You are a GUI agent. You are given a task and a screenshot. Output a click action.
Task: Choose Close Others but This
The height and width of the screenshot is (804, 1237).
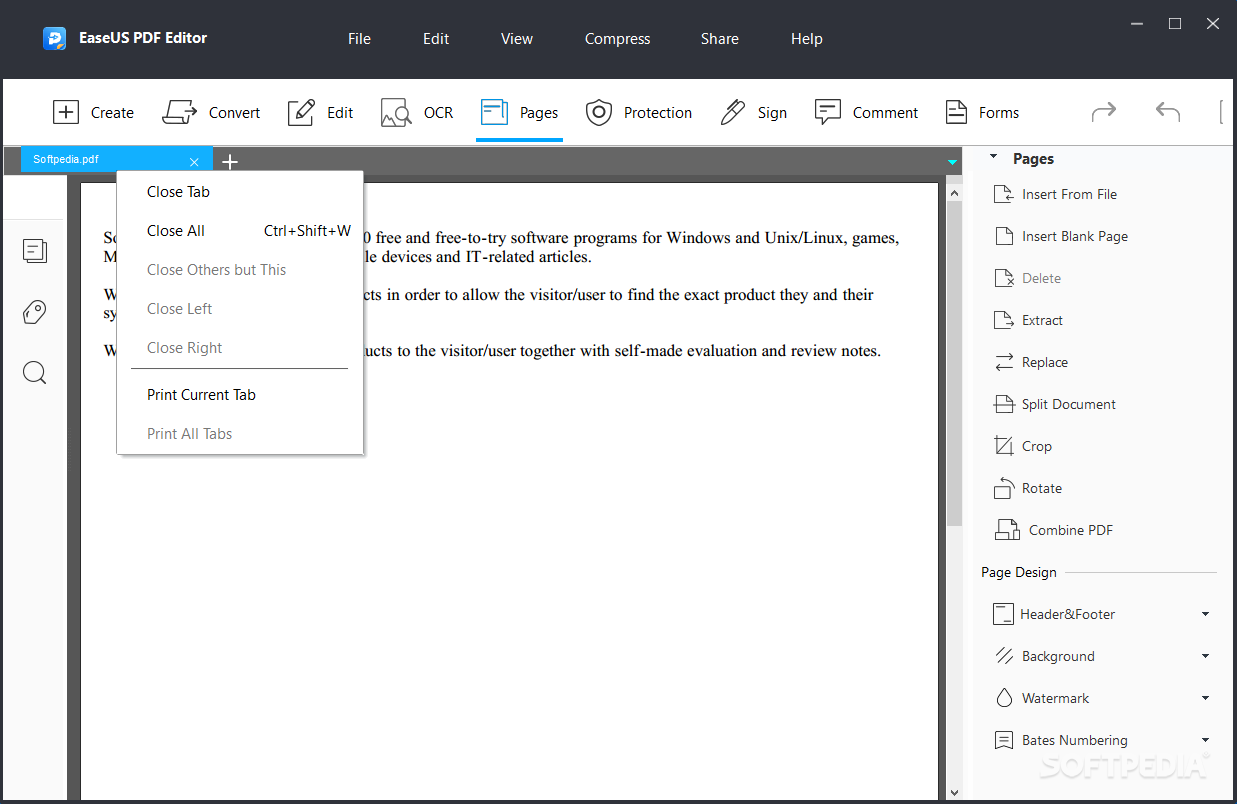click(240, 270)
